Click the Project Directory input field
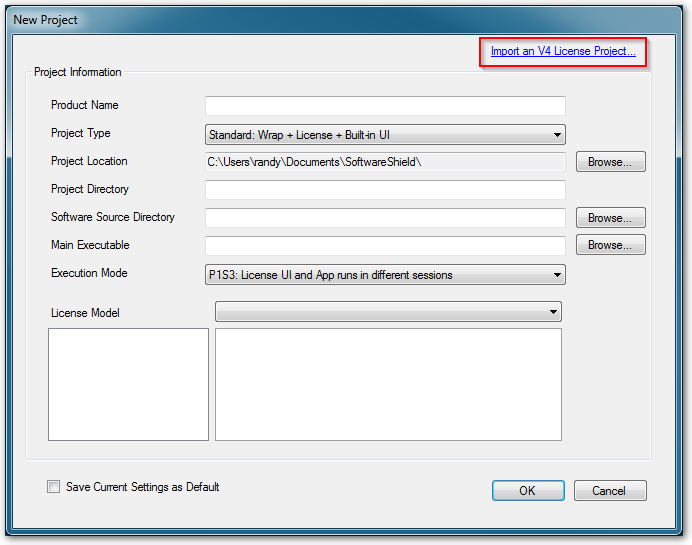The height and width of the screenshot is (545, 692). click(x=385, y=190)
